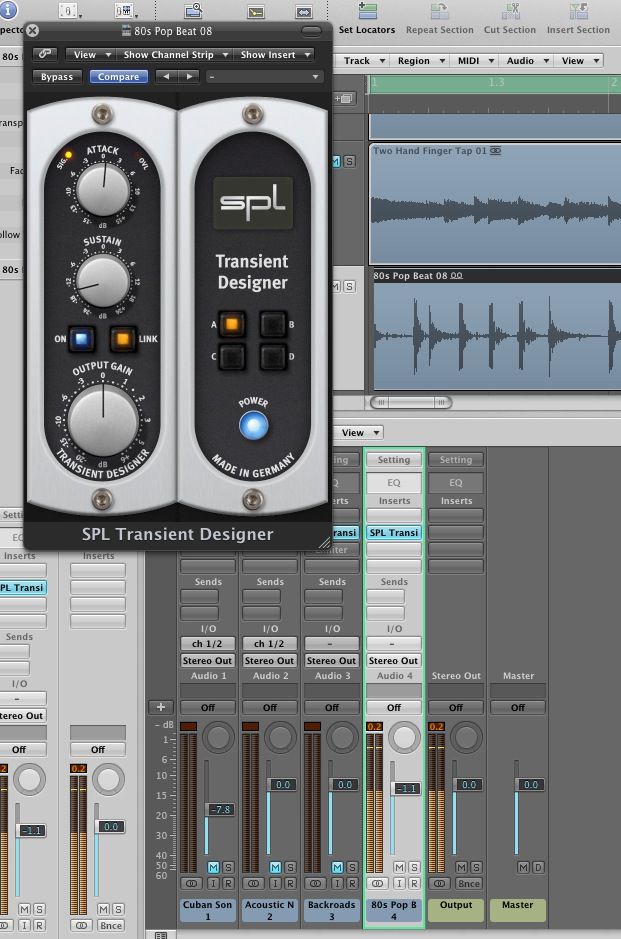Mute the 80s Pop B mixer channel

(x=399, y=867)
